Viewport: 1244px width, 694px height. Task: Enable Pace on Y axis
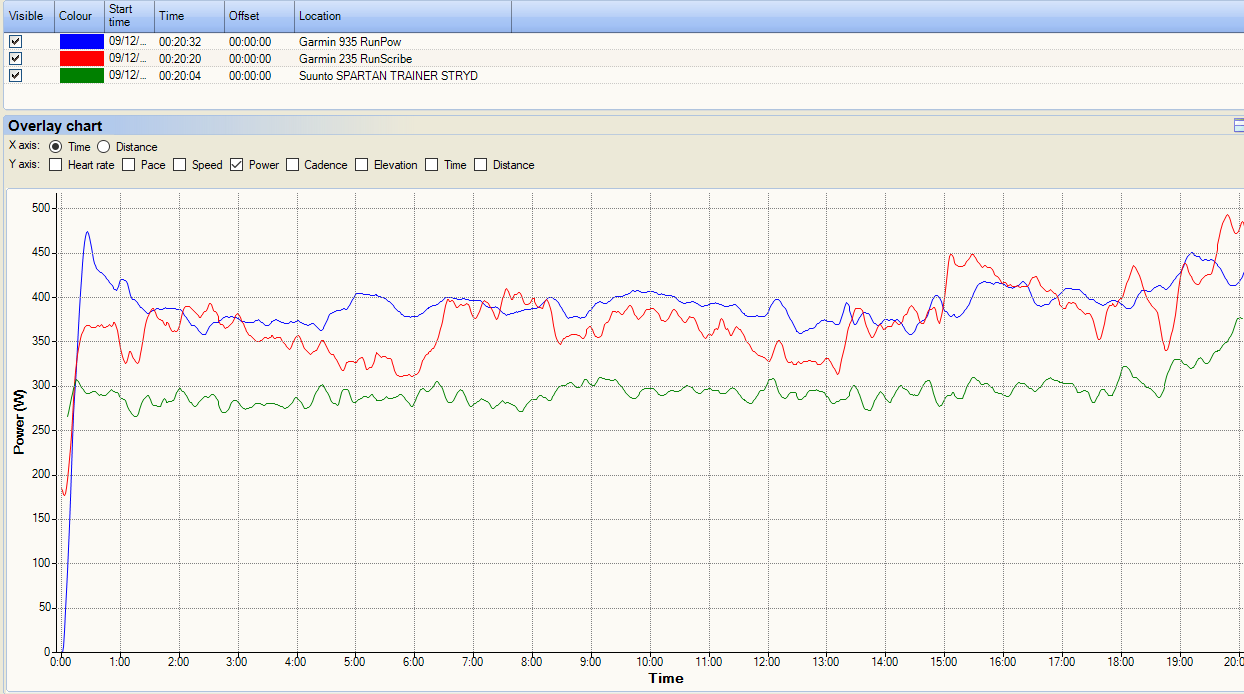click(129, 165)
